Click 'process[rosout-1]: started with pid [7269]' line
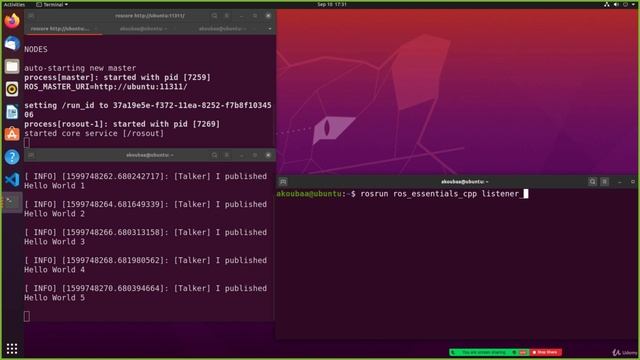The image size is (640, 360). point(122,124)
